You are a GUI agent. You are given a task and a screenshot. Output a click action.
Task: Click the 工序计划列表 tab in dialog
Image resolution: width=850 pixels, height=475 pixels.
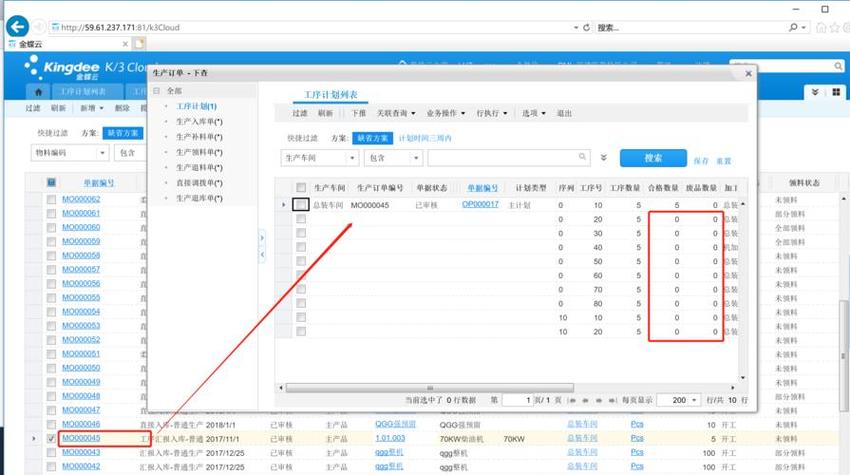[331, 95]
